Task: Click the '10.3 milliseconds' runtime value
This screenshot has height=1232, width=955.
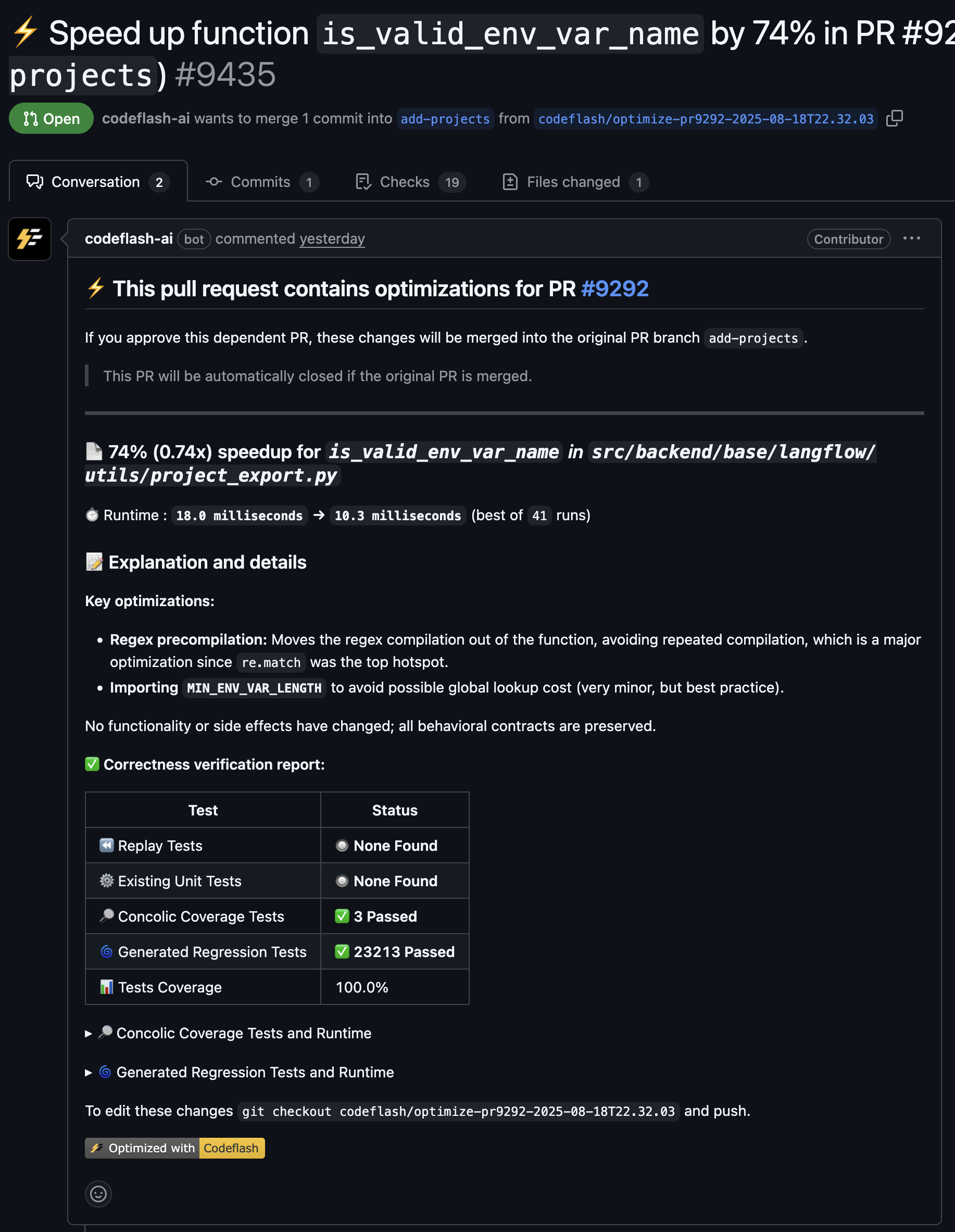Action: [x=398, y=516]
